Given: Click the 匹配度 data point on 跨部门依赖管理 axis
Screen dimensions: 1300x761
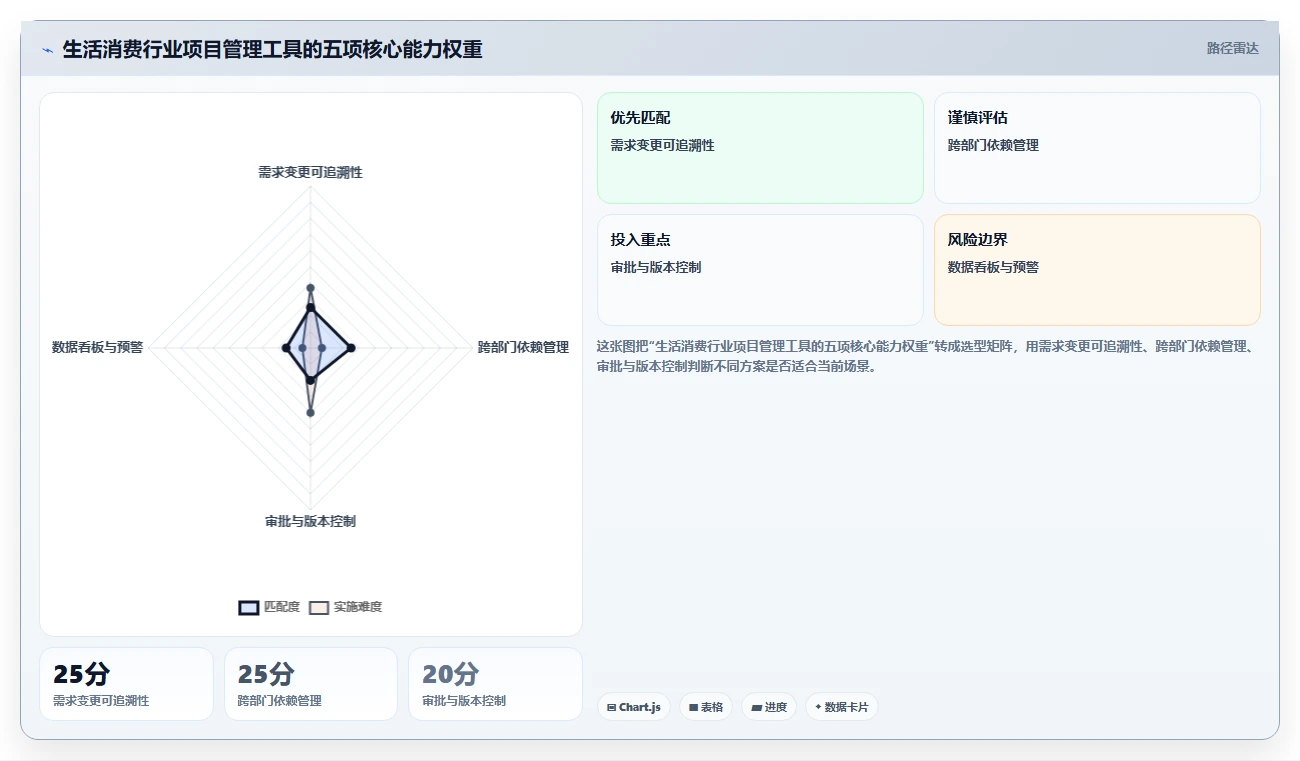Looking at the screenshot, I should coord(350,347).
